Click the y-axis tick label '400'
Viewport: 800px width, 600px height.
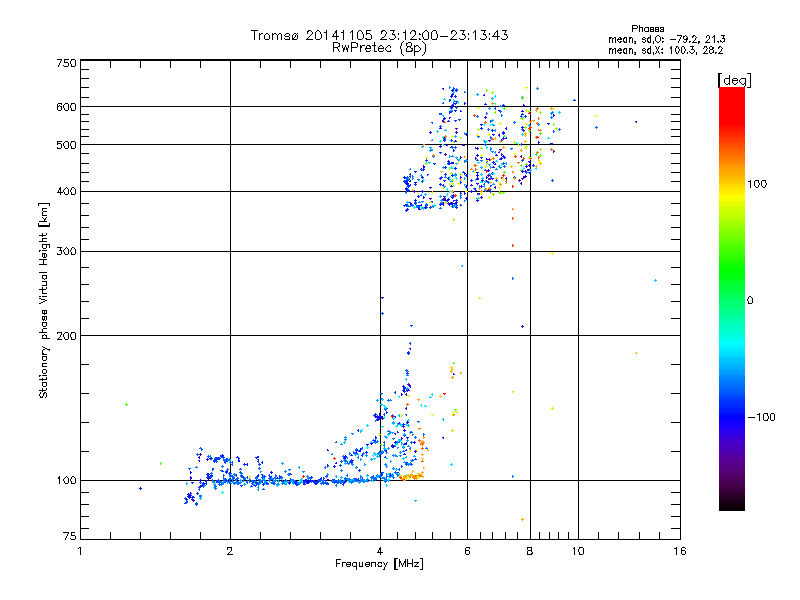tap(66, 192)
